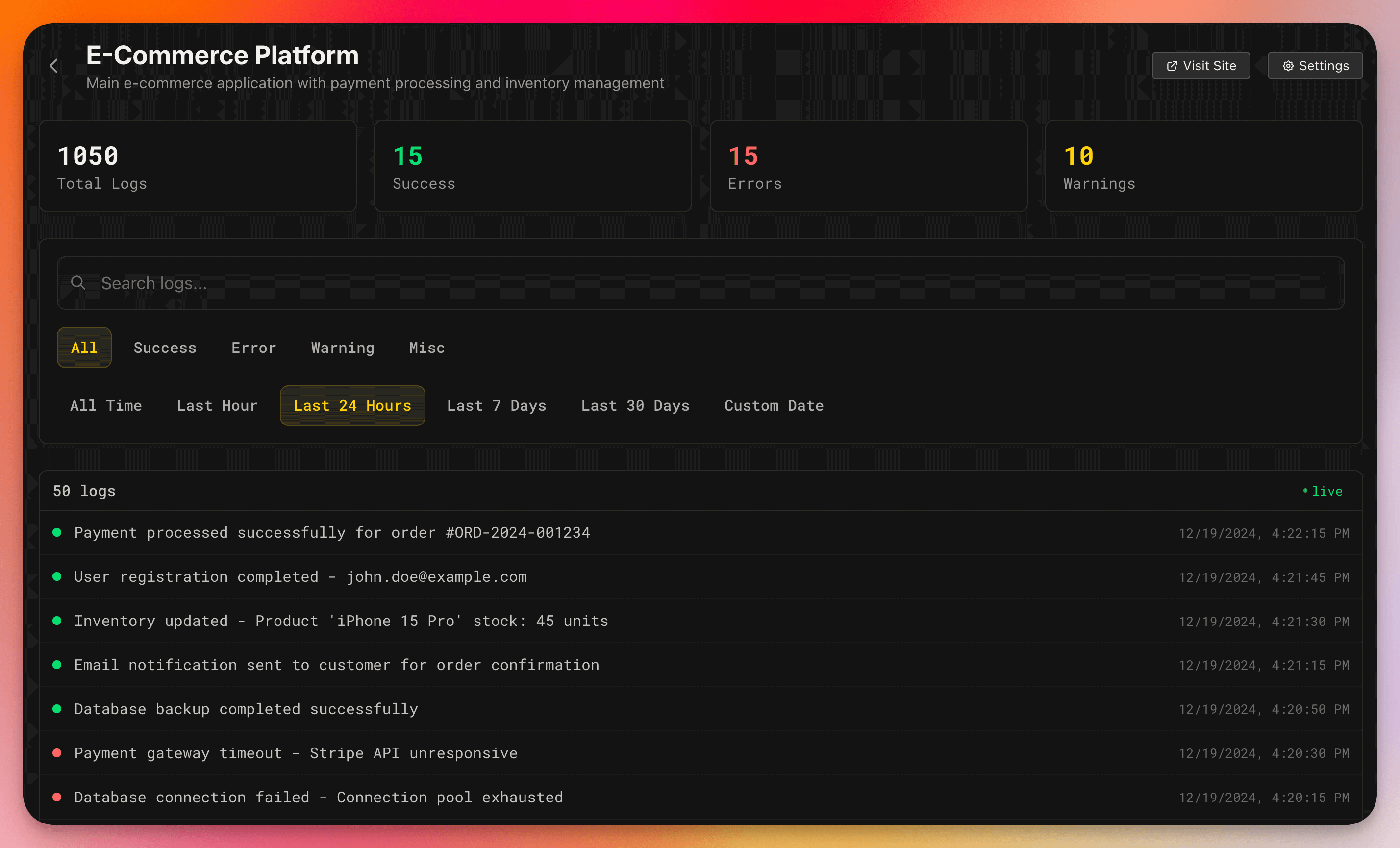Open Settings from the top right
Viewport: 1400px width, 848px height.
pyautogui.click(x=1315, y=65)
